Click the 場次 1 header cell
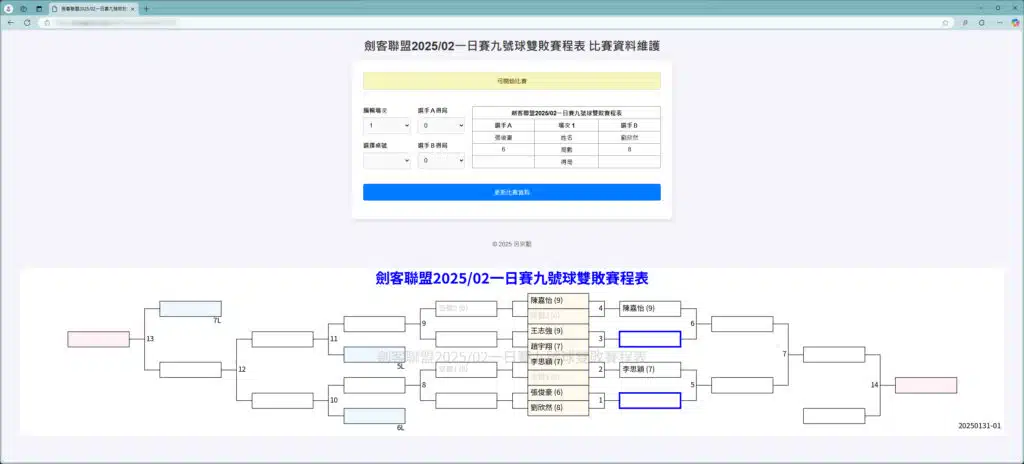 tap(566, 125)
